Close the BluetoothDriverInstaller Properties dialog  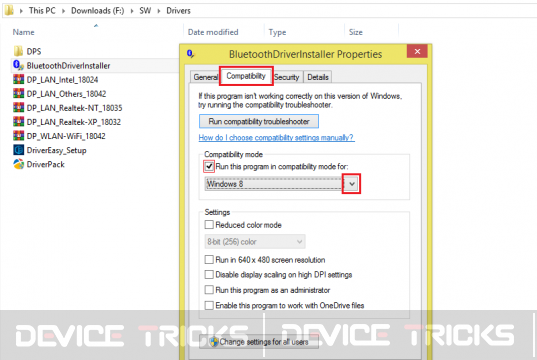click(x=417, y=51)
